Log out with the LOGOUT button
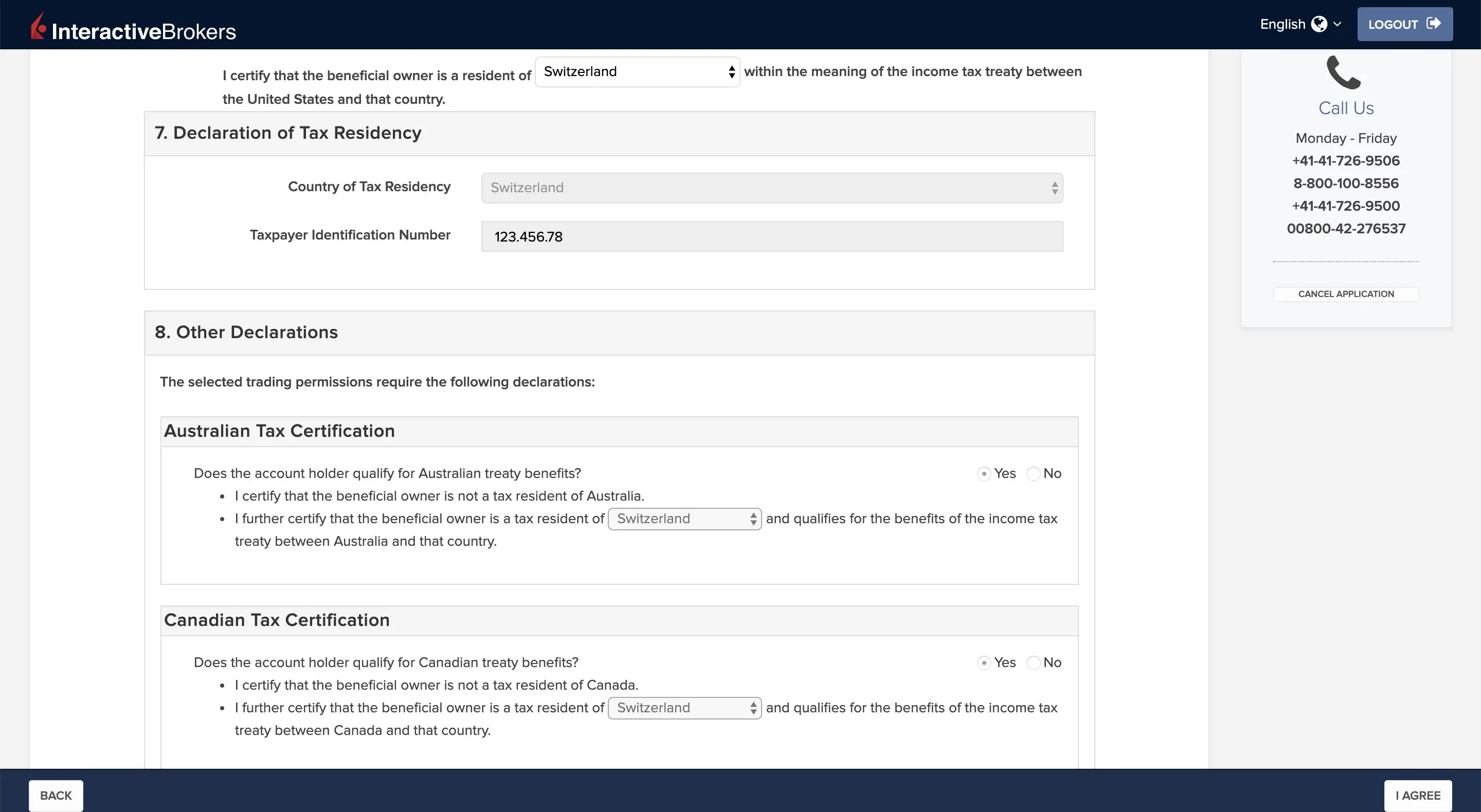Image resolution: width=1481 pixels, height=812 pixels. tap(1404, 24)
